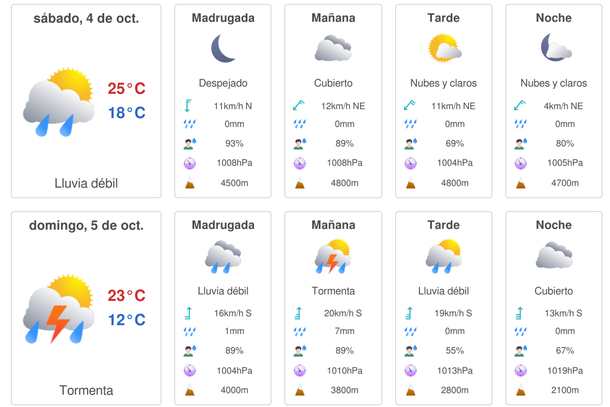The height and width of the screenshot is (407, 610).
Task: Select the "domingo, 5 de oct." date heading
Action: (86, 225)
